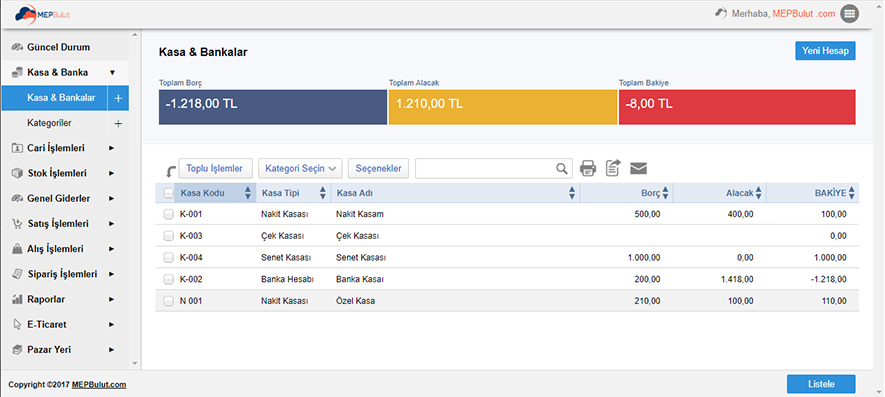Sort by Borç column arrows

point(665,193)
